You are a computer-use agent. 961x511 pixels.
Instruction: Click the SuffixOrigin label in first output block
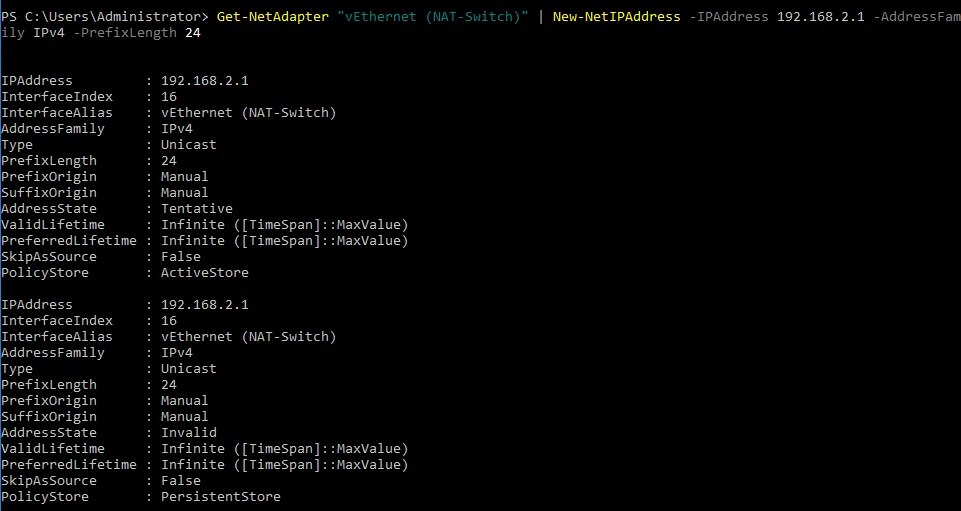[x=48, y=193]
